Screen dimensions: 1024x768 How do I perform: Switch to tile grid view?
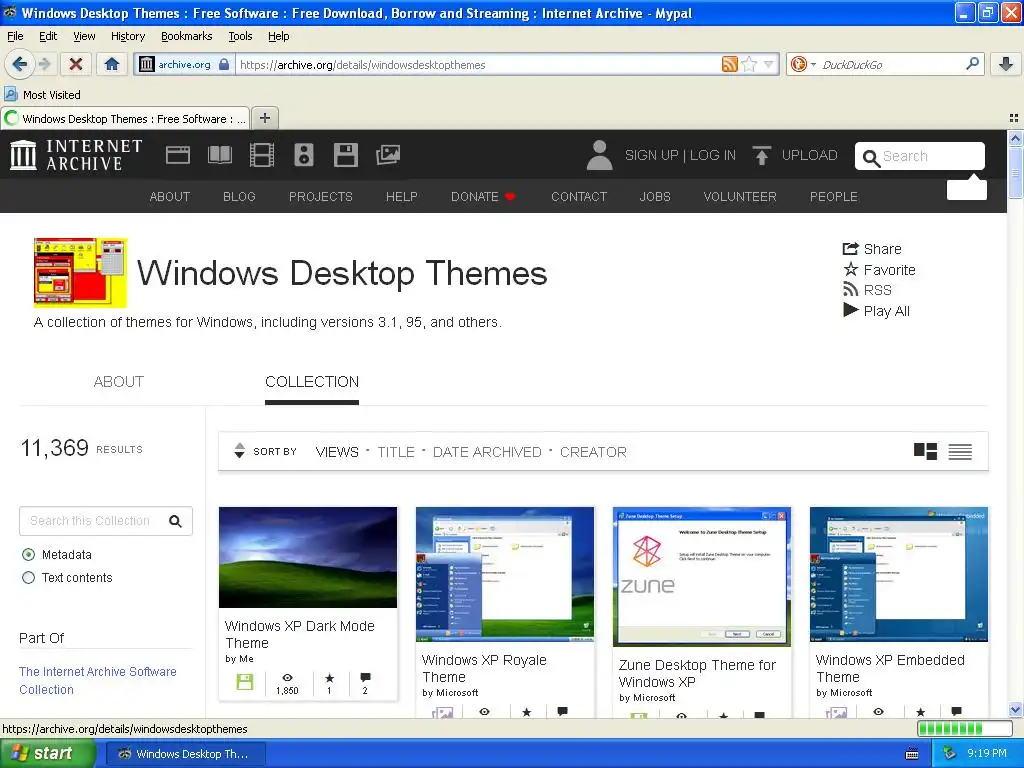click(x=925, y=451)
